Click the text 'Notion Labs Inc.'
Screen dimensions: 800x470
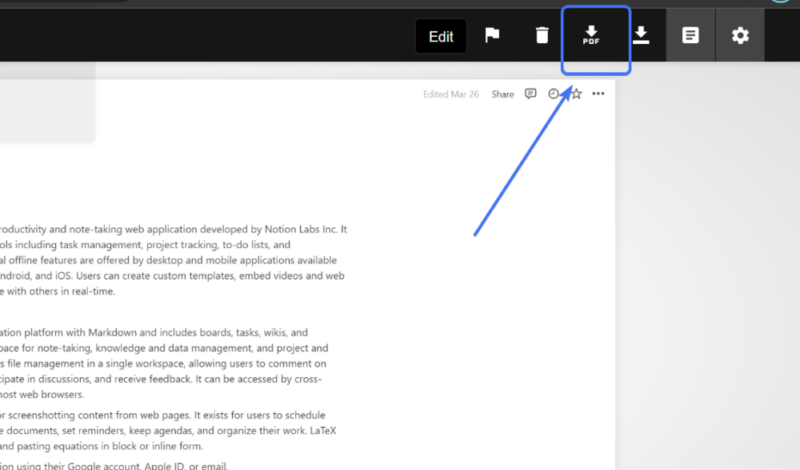click(301, 229)
